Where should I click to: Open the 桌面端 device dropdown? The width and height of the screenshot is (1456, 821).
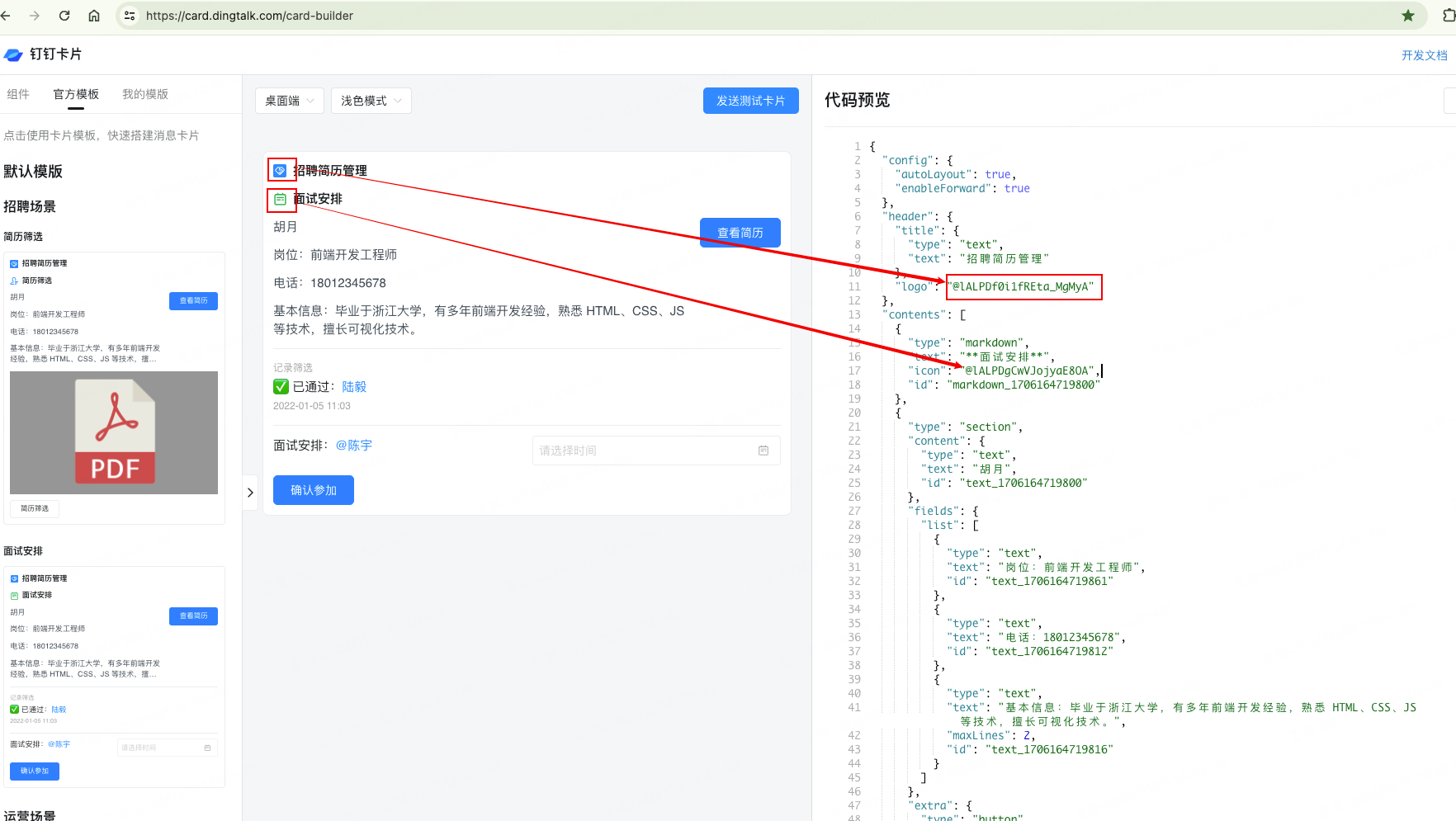pos(290,101)
